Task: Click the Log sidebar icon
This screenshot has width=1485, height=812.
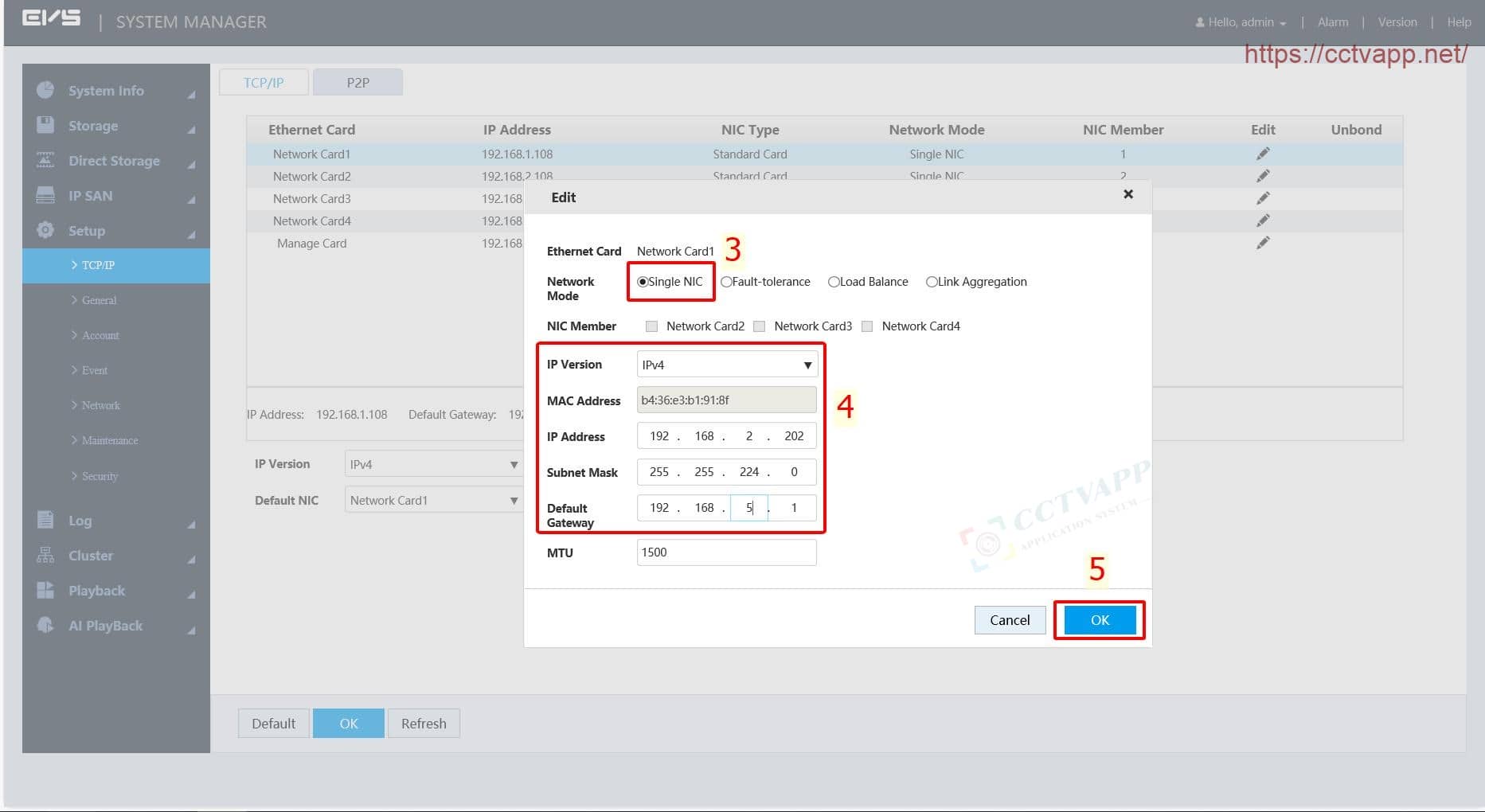Action: pos(45,520)
